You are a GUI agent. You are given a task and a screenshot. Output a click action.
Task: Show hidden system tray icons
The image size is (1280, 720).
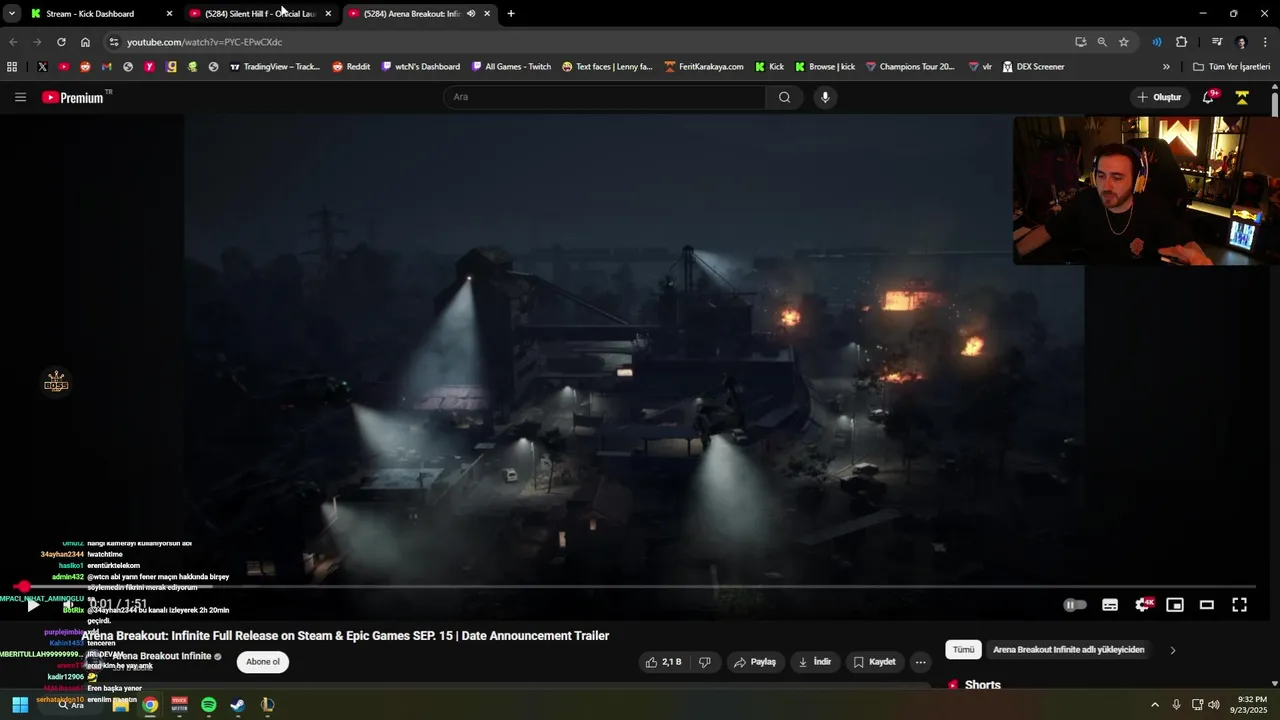(x=1155, y=705)
